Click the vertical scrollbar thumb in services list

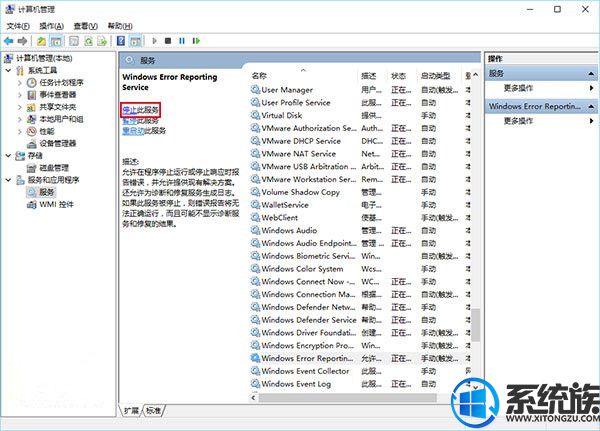click(x=475, y=325)
